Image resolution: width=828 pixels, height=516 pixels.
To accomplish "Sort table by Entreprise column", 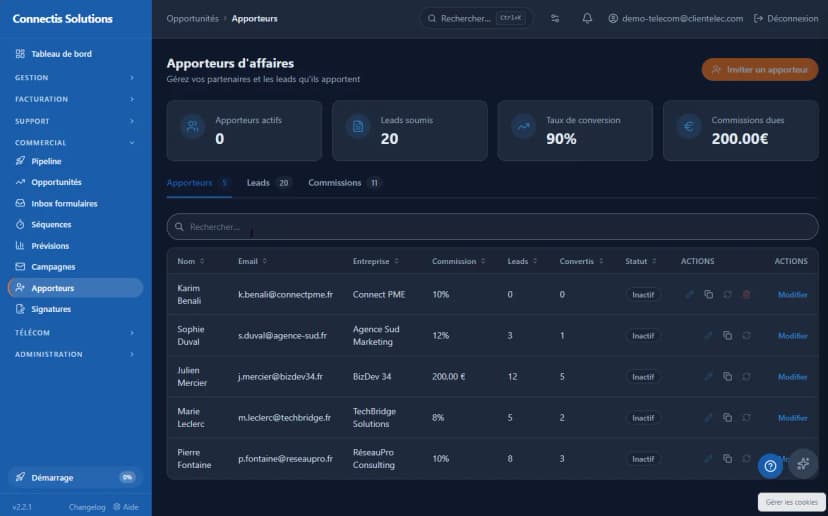I will tap(376, 261).
